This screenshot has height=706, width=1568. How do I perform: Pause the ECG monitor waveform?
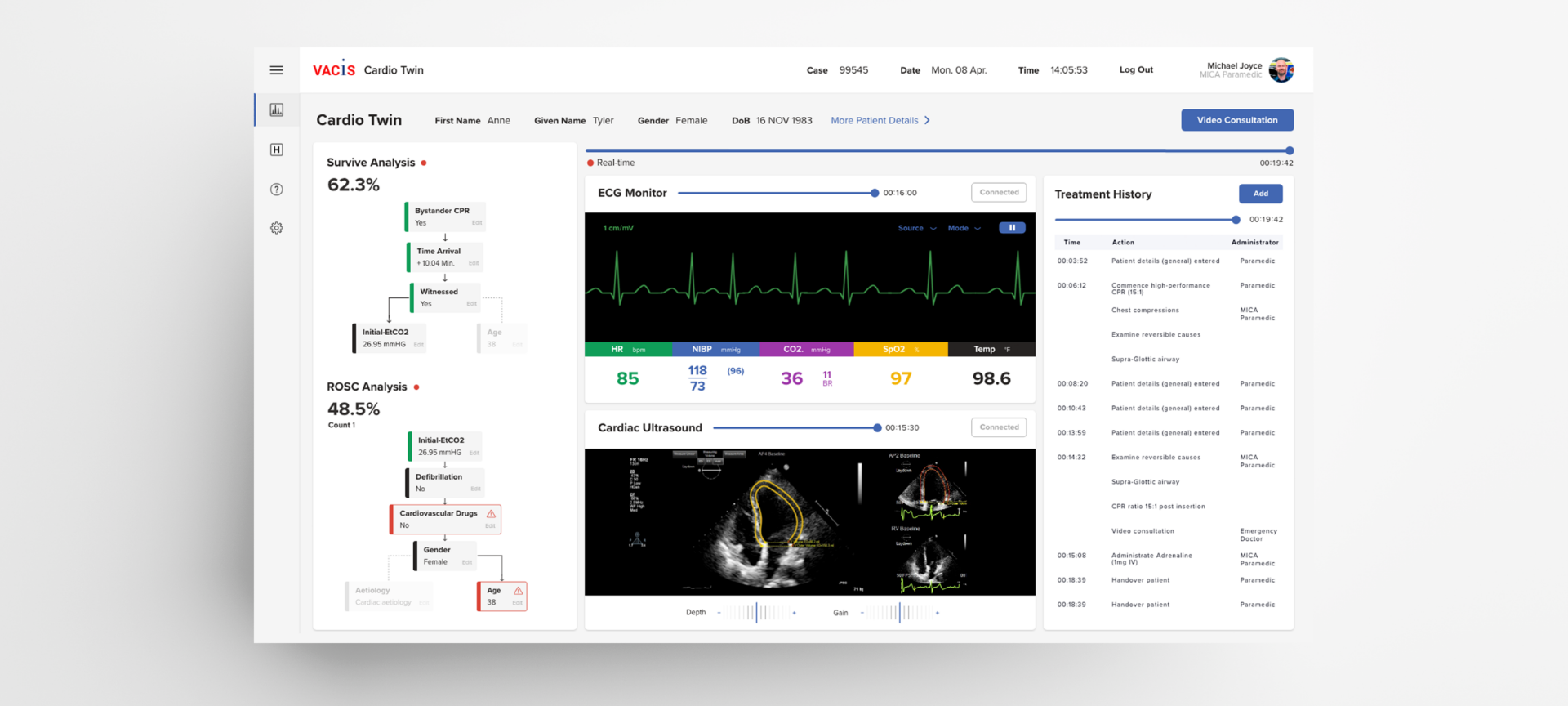[x=1012, y=228]
